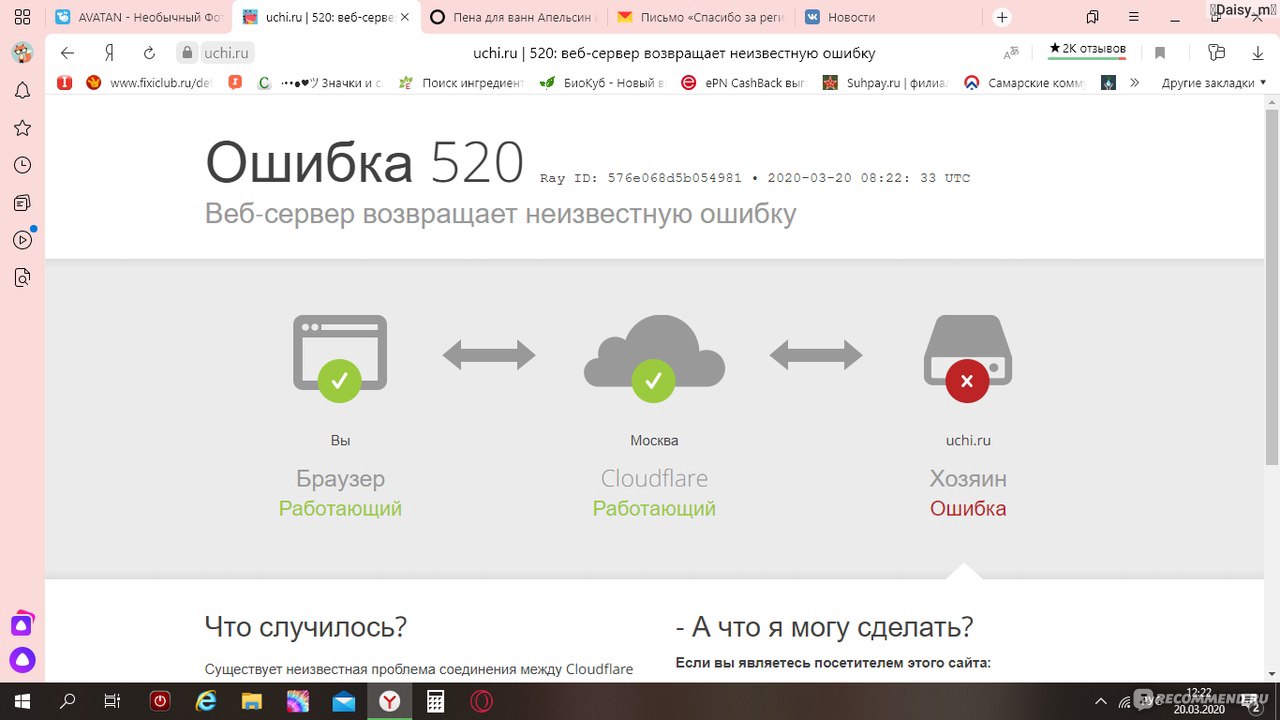This screenshot has width=1280, height=720.
Task: Open the Alice assistant purple icon
Action: pos(22,660)
